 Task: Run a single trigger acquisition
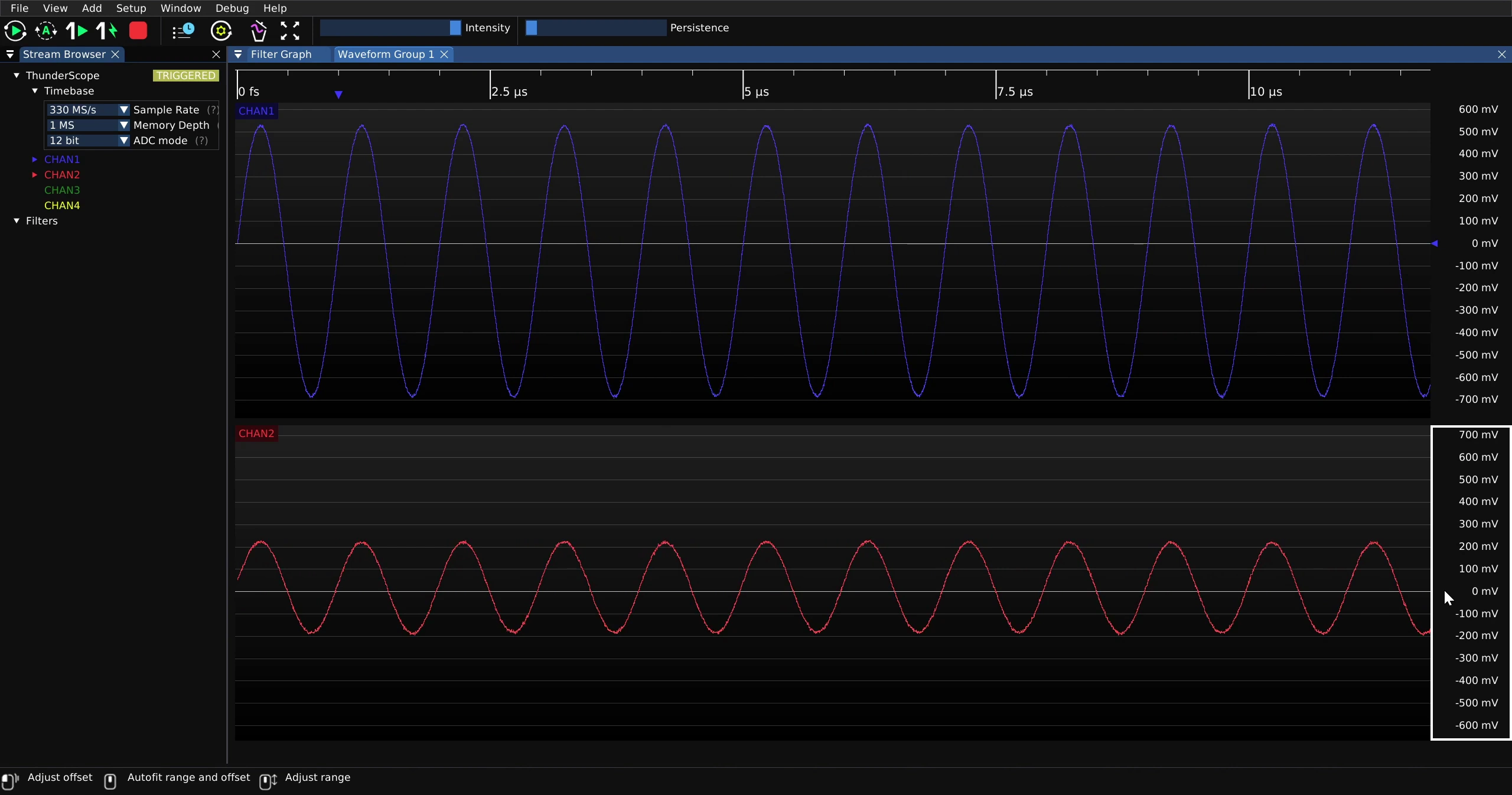click(77, 31)
